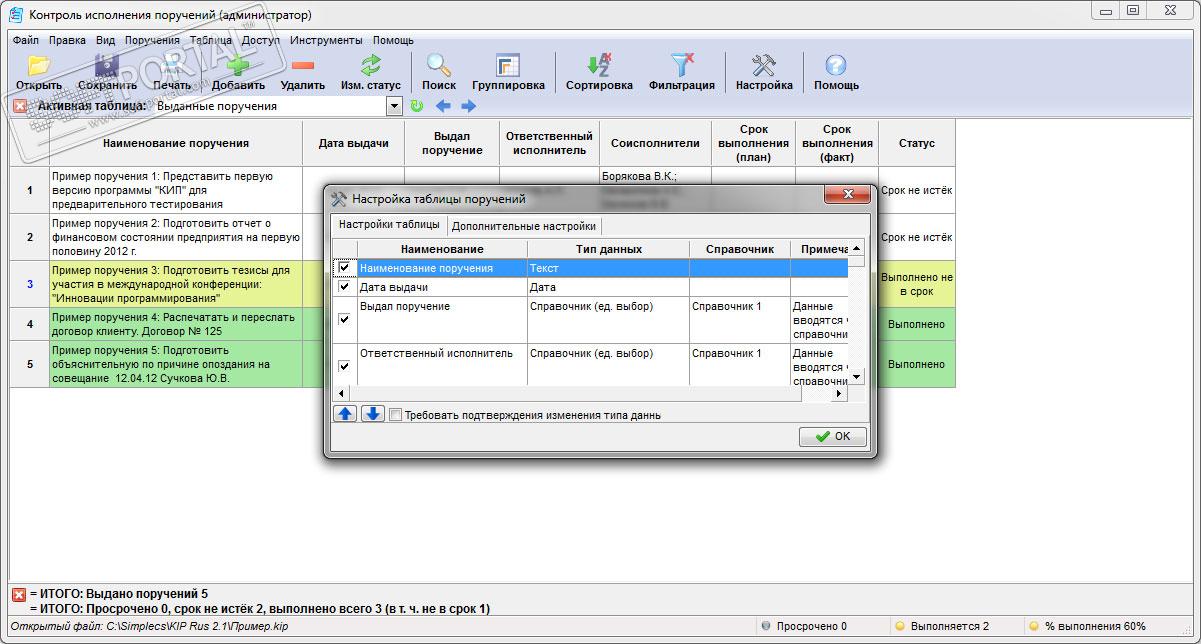The width and height of the screenshot is (1201, 644).
Task: Click Наименование поручения main table header
Action: coord(176,143)
